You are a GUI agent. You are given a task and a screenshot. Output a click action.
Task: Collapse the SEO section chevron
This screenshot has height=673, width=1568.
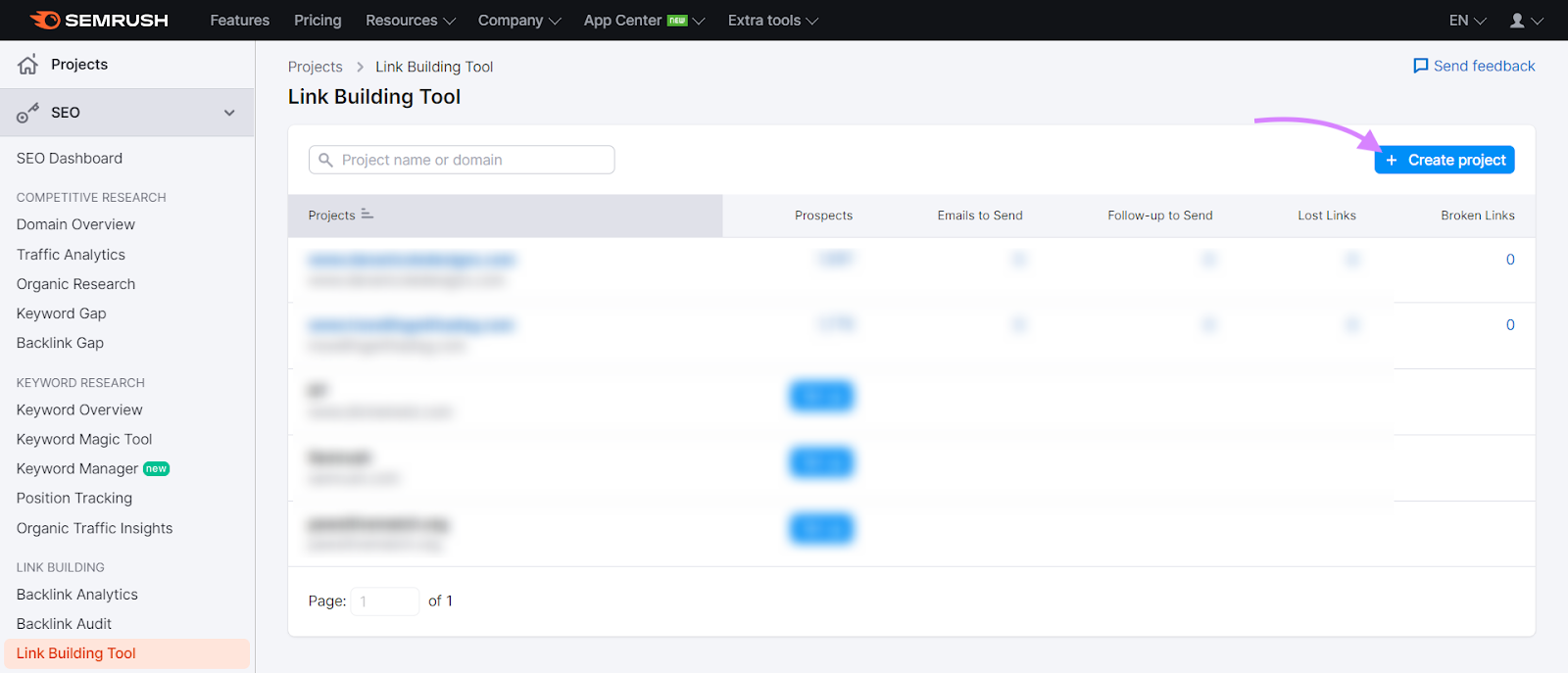click(229, 113)
